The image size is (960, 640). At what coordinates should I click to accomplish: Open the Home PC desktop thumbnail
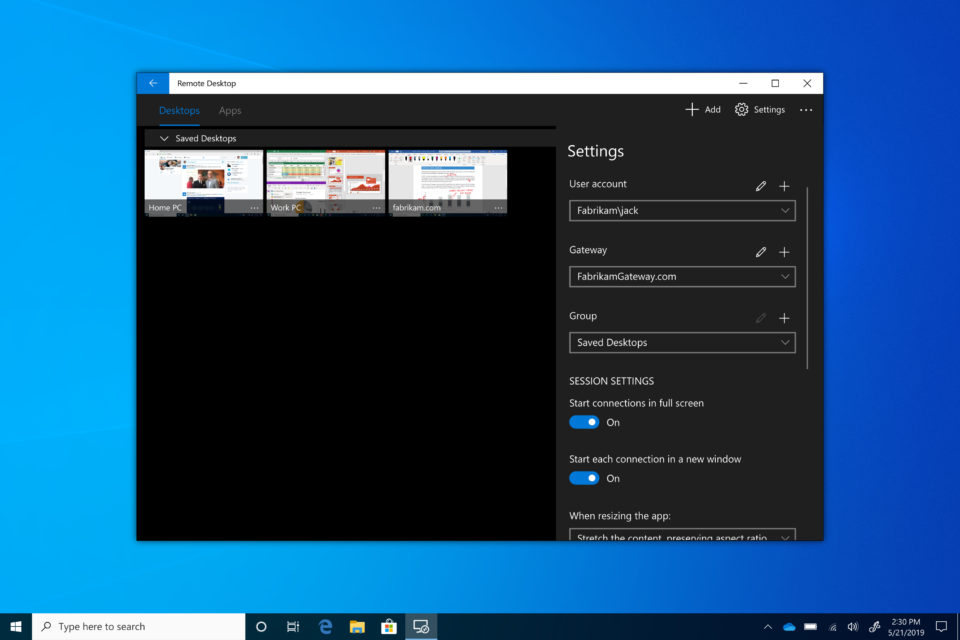pos(203,178)
